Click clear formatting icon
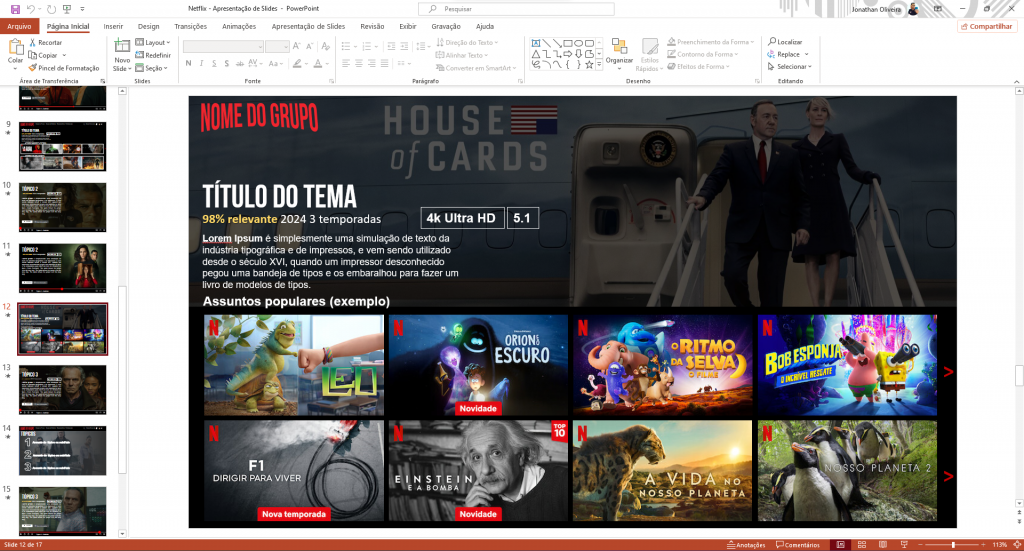 [x=326, y=46]
